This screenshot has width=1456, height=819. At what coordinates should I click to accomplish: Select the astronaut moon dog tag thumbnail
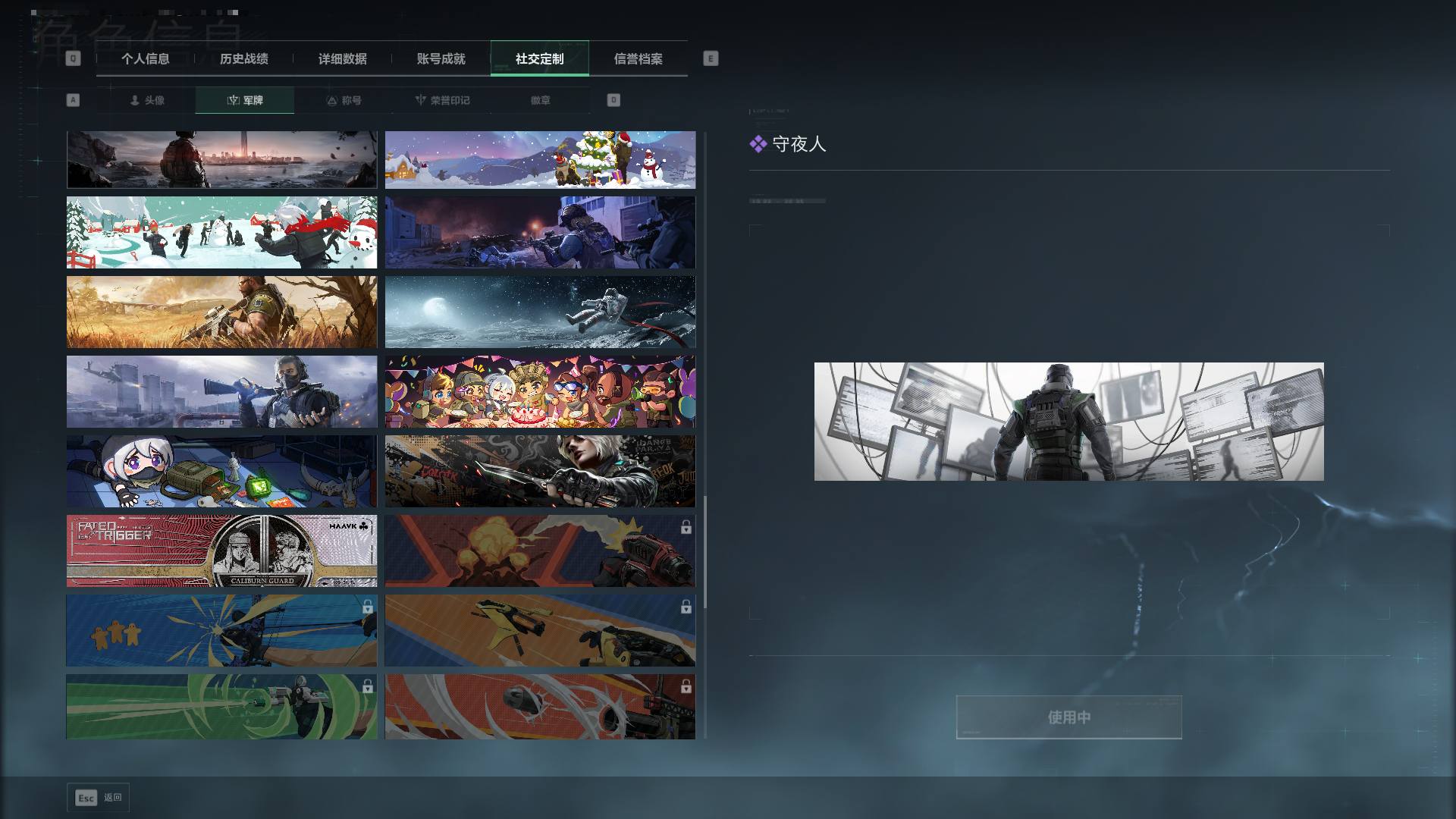pyautogui.click(x=540, y=312)
